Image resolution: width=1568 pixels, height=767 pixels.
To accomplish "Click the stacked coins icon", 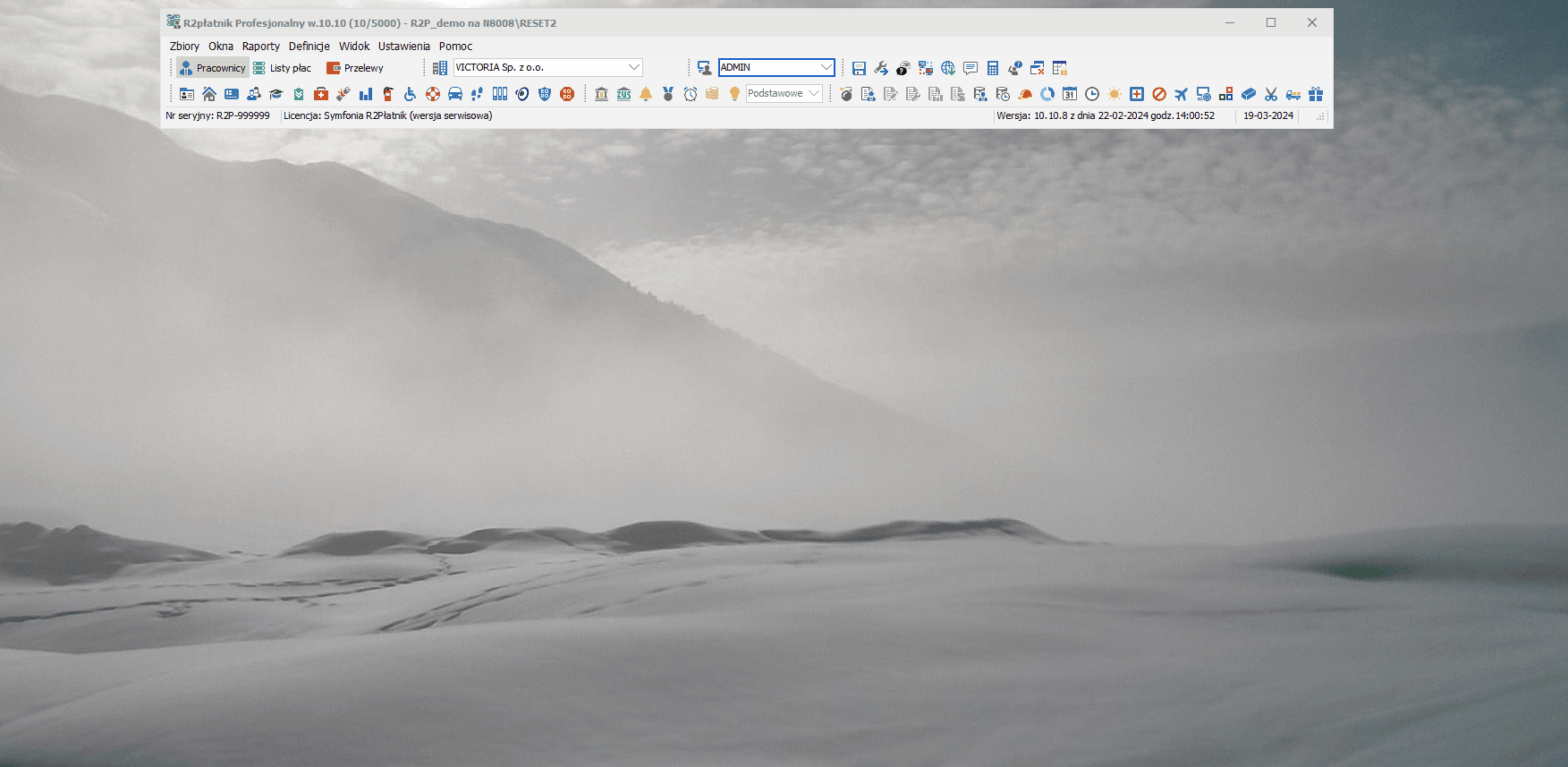I will click(x=712, y=94).
